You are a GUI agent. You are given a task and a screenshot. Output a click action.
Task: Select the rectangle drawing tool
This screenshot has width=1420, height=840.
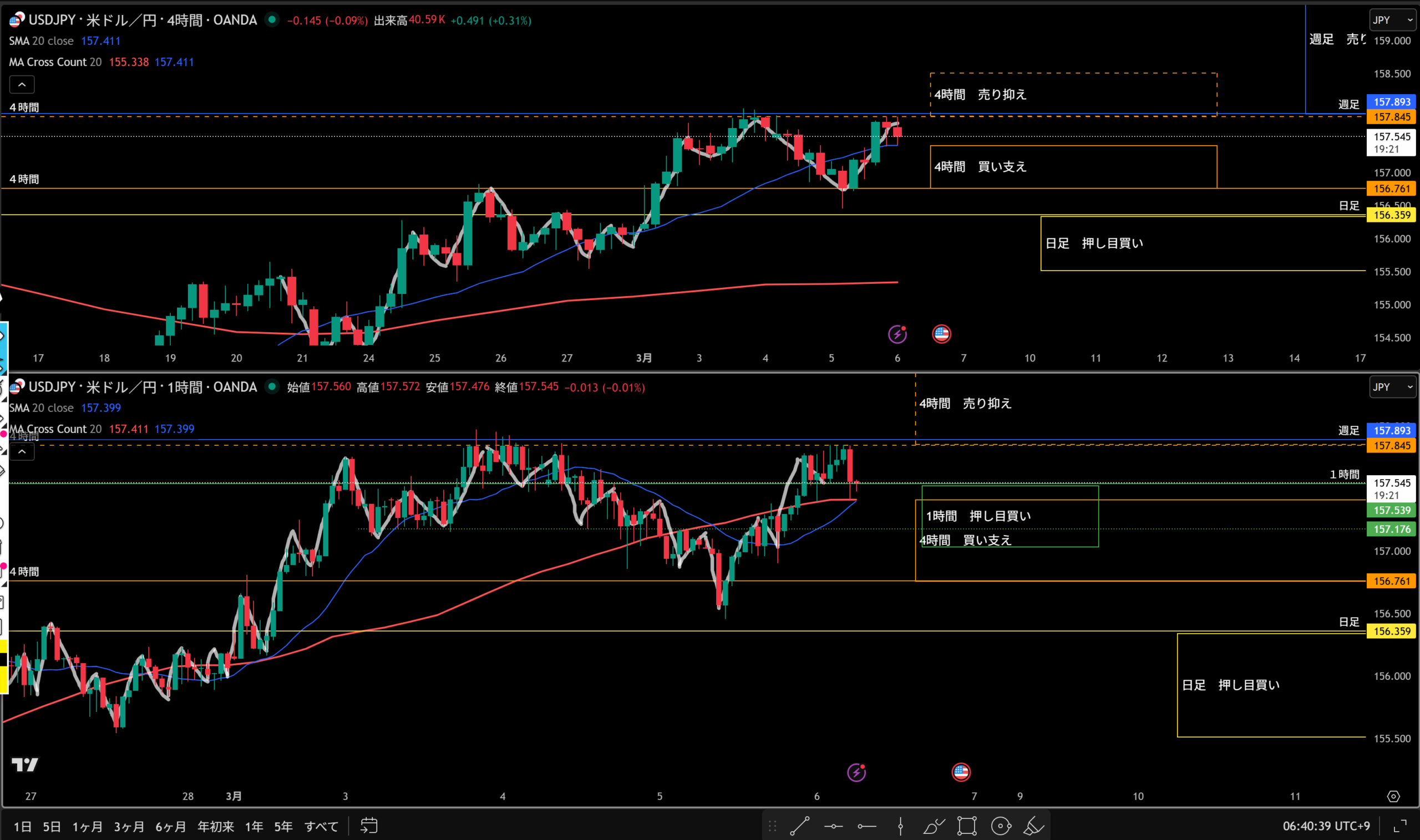pyautogui.click(x=967, y=826)
